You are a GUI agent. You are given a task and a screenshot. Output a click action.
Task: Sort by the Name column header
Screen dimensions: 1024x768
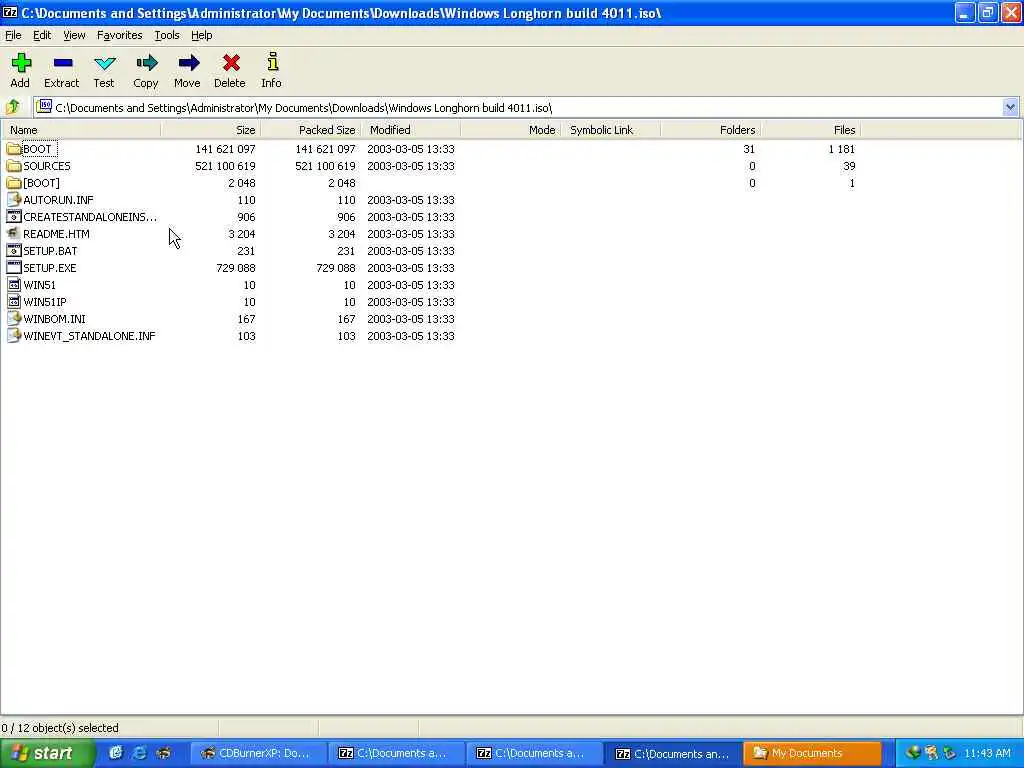click(x=81, y=130)
